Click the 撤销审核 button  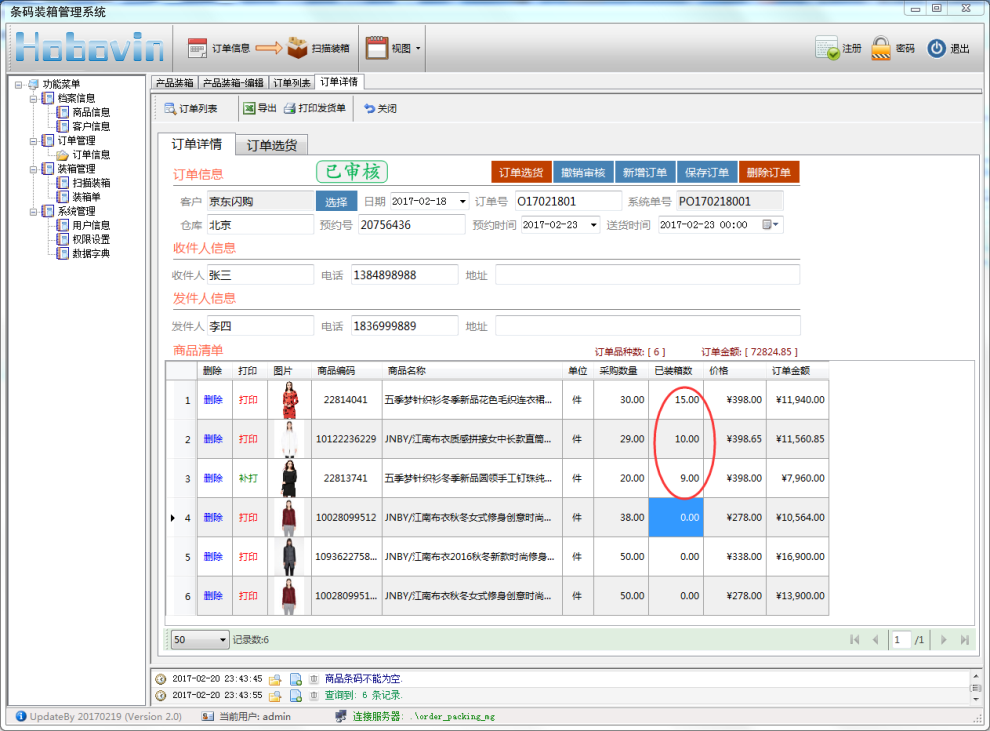tap(581, 172)
